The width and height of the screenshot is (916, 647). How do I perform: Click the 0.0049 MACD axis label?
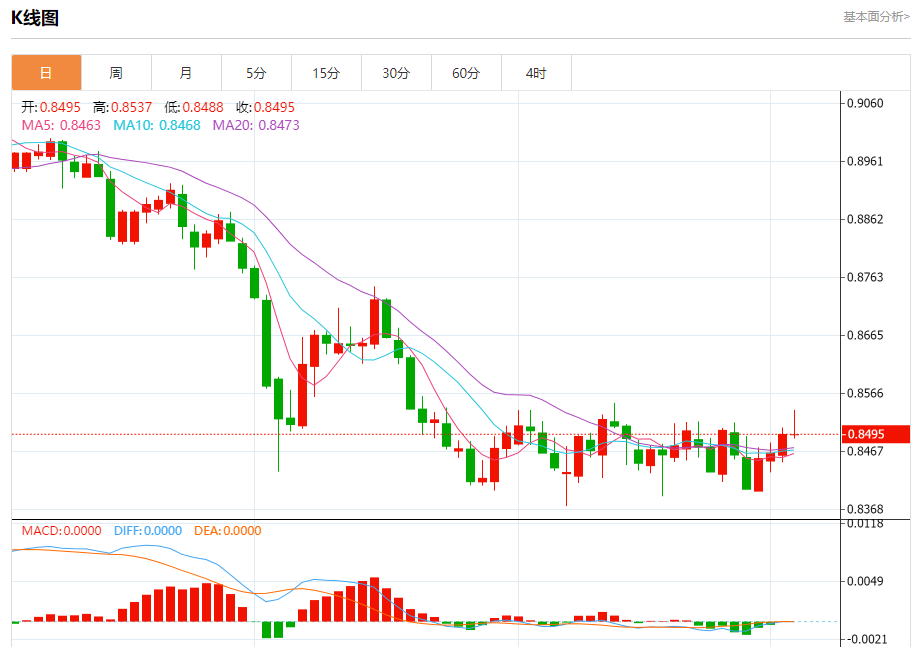(865, 581)
